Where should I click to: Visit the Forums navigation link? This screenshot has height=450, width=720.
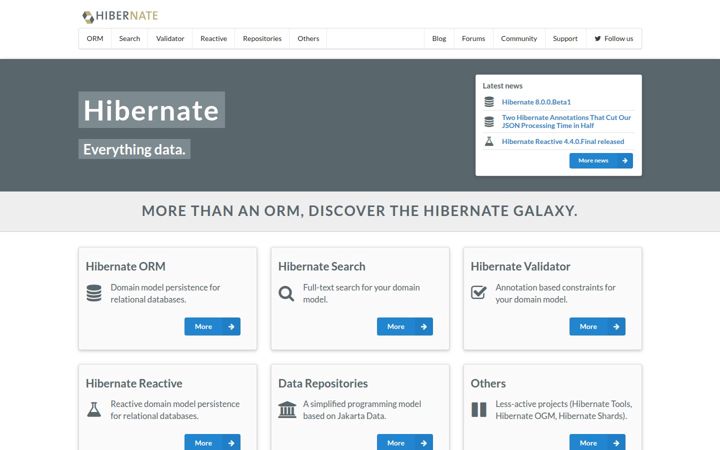point(473,39)
